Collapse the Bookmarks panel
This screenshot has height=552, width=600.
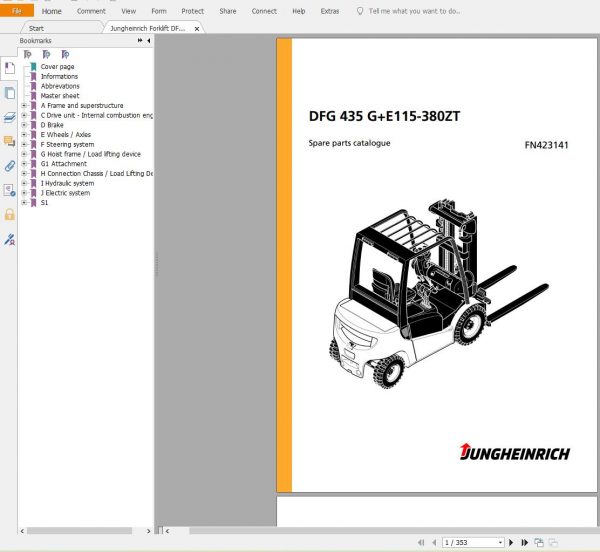click(148, 40)
